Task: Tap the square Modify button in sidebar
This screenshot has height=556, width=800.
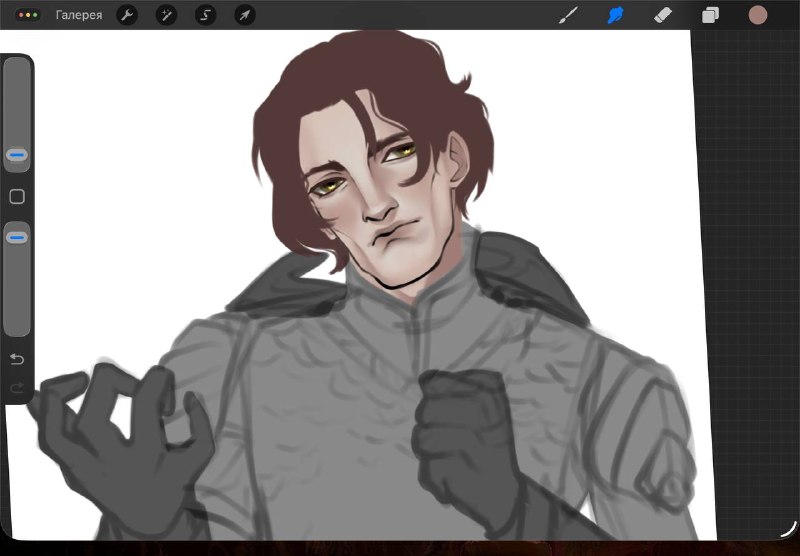Action: [17, 196]
